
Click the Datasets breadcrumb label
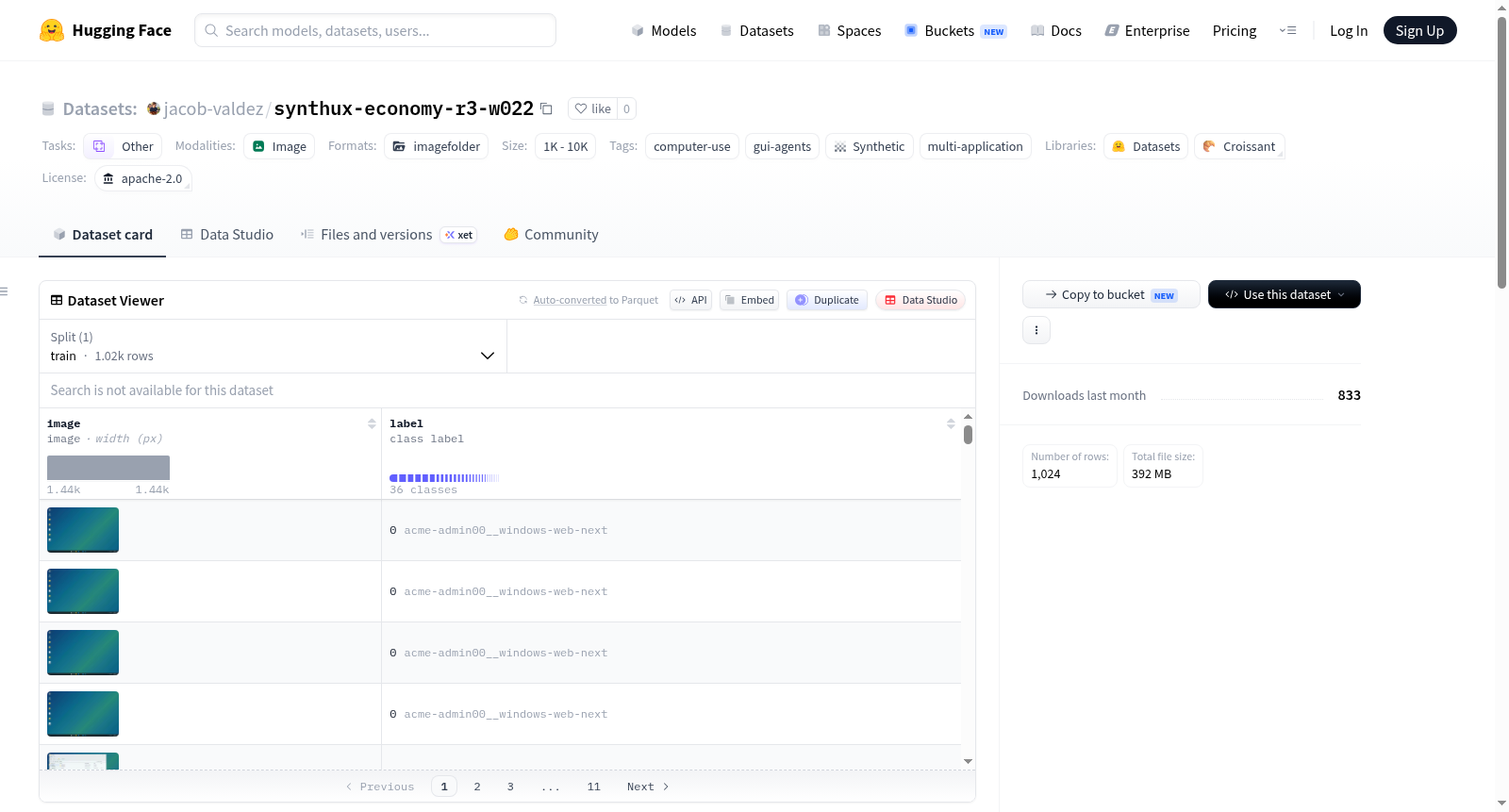[x=100, y=108]
